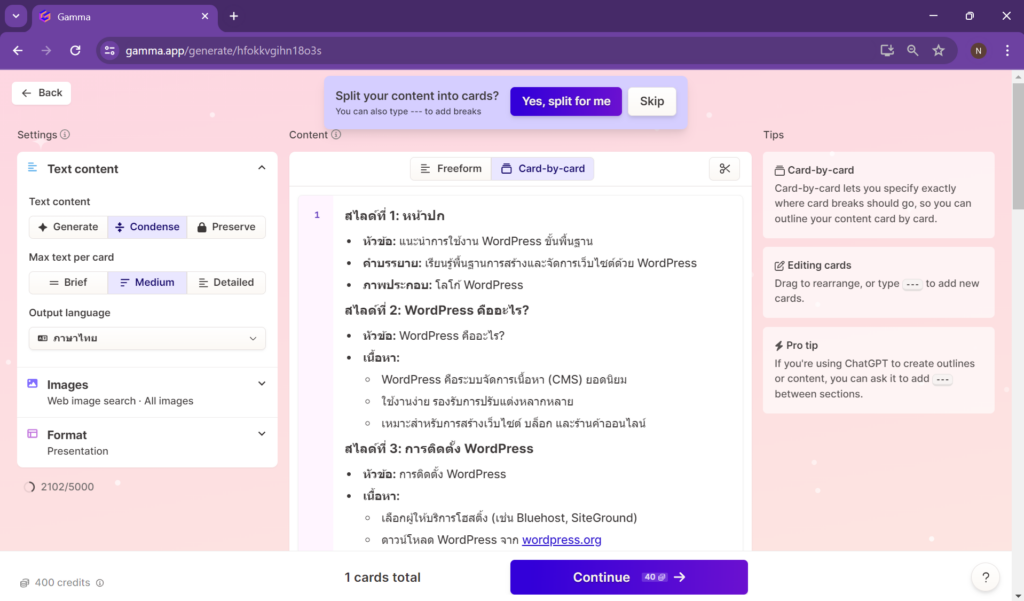Click the "Editing cards" tip title
This screenshot has height=601, width=1024.
[819, 265]
